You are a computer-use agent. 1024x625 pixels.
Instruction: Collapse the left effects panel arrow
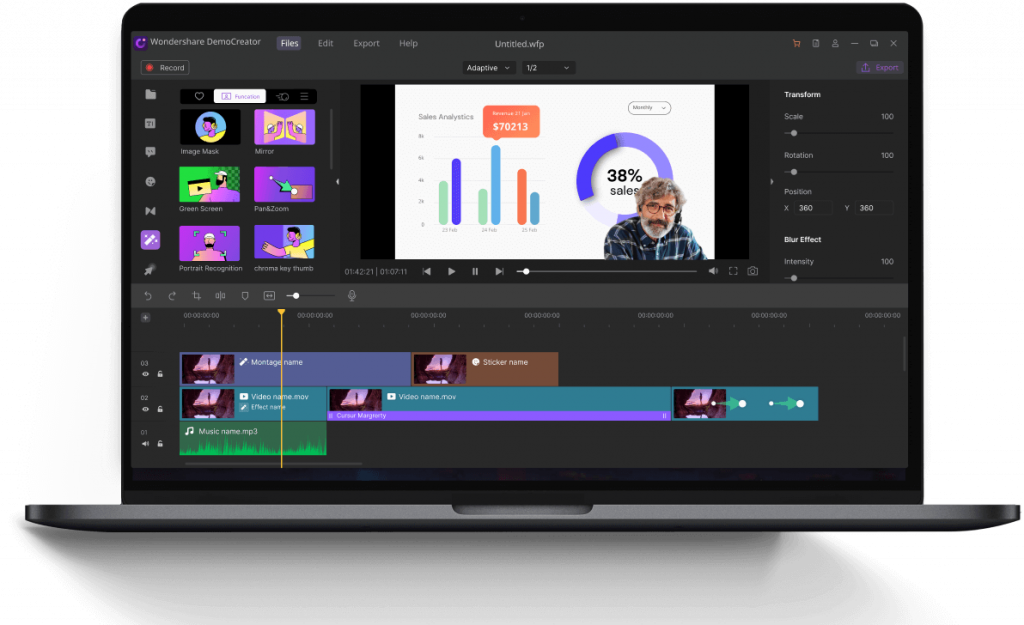pos(337,182)
